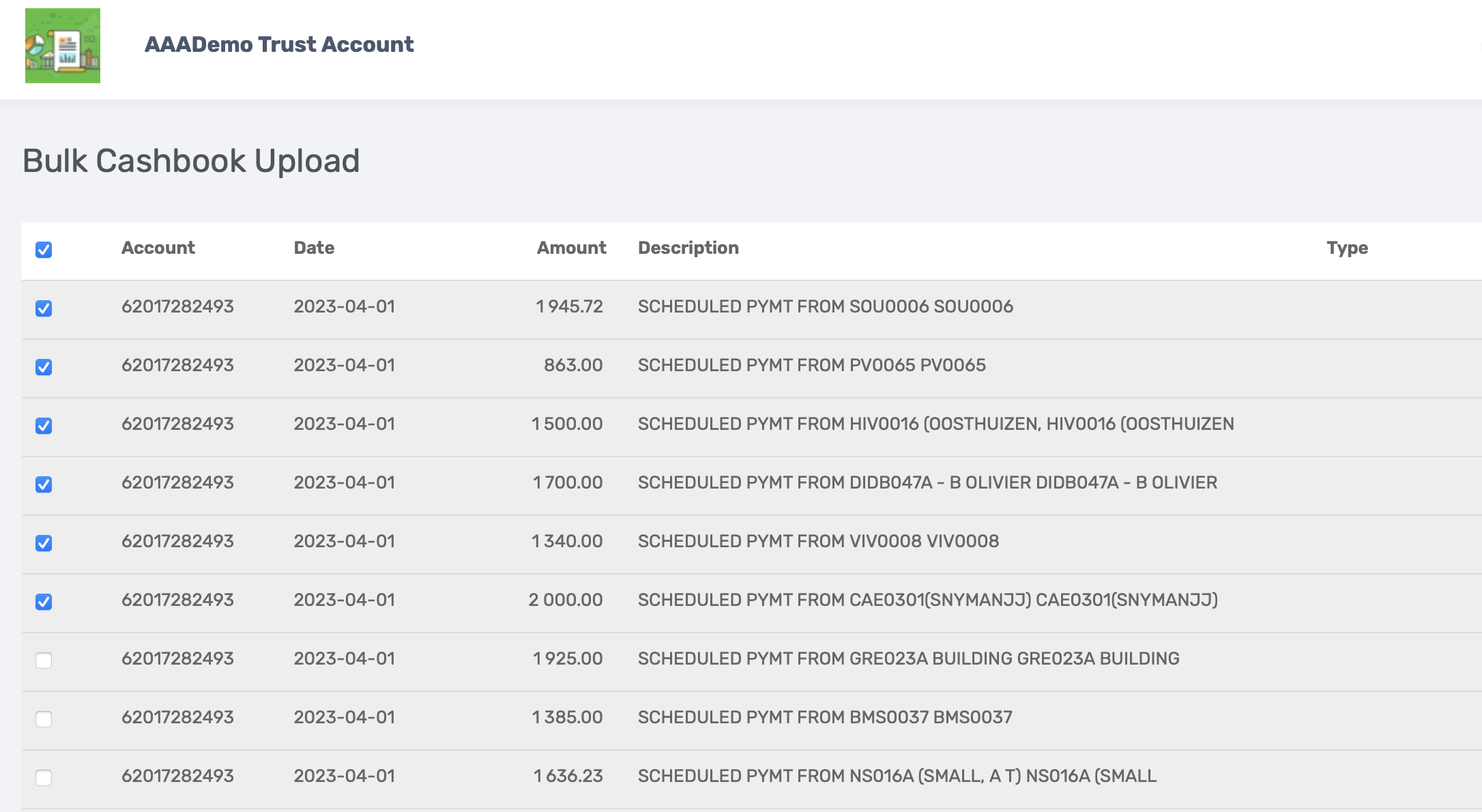Viewport: 1482px width, 812px height.
Task: Tick the NS016A SMALL row checkbox
Action: [x=44, y=778]
